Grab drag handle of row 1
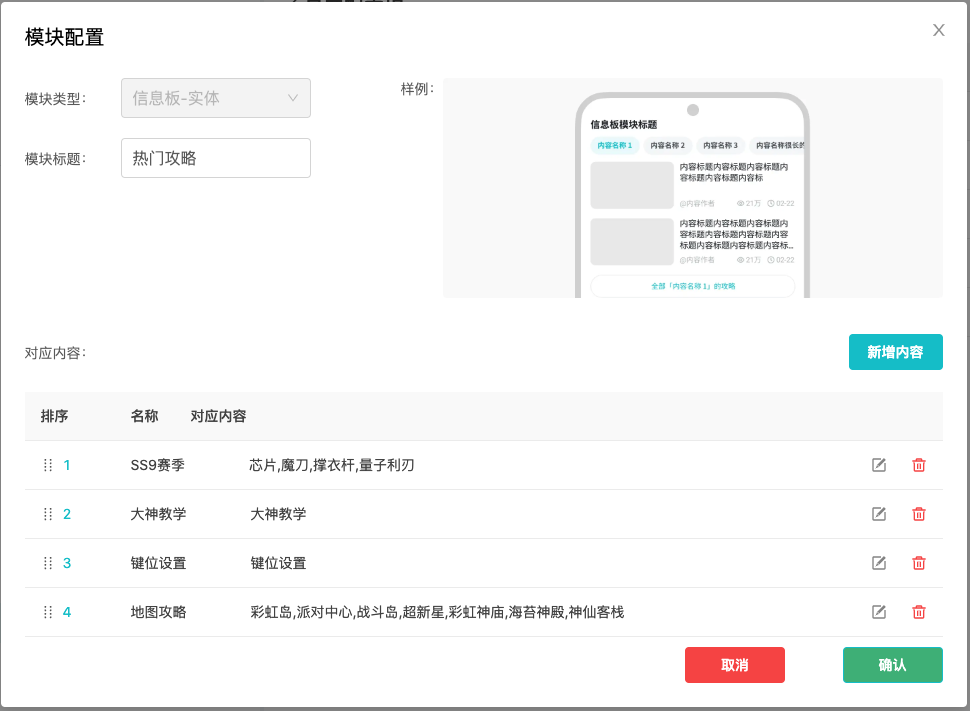The width and height of the screenshot is (970, 711). [47, 465]
